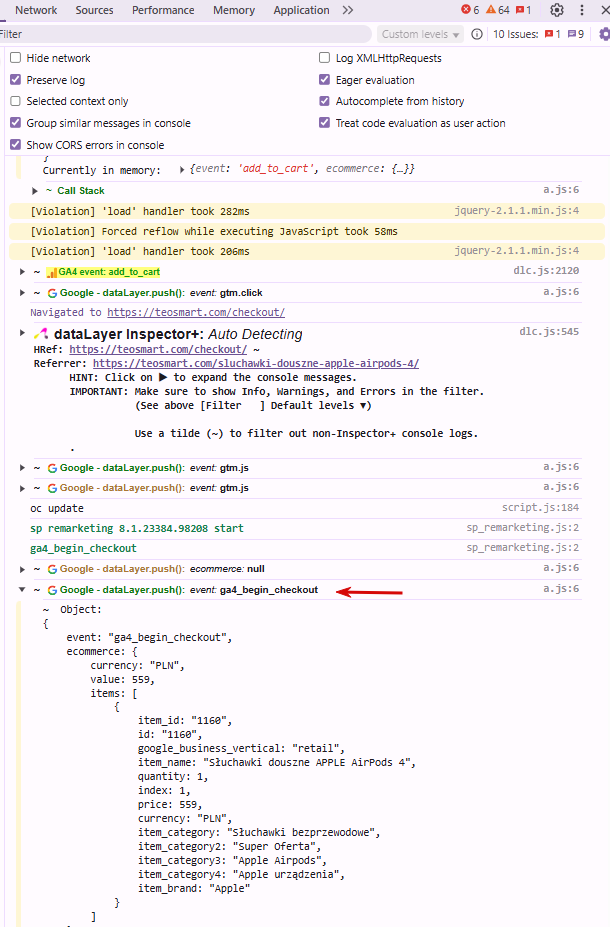Collapse the ga4_begin_checkout dataLayer.push message

tap(22, 589)
